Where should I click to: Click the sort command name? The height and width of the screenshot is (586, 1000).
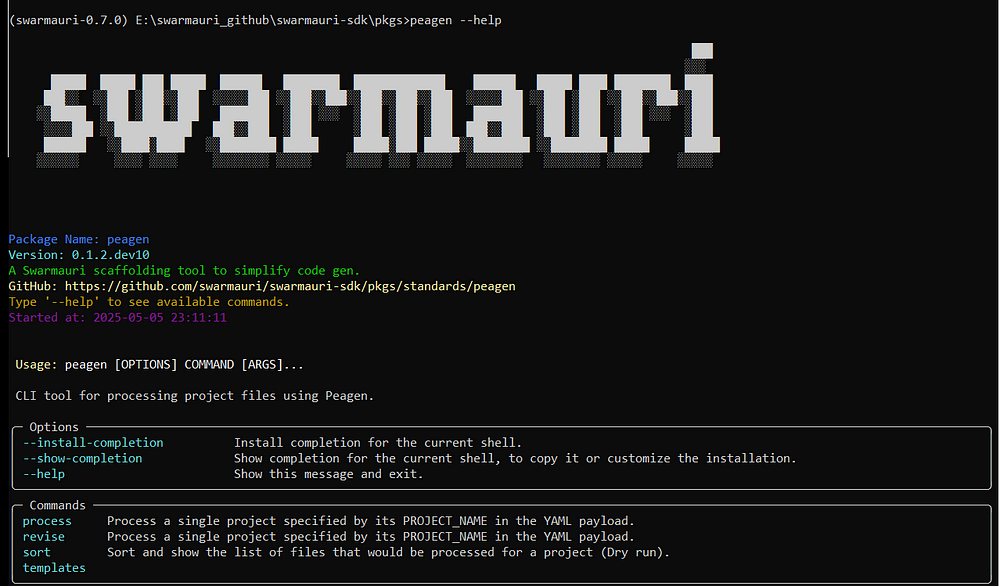(x=36, y=552)
